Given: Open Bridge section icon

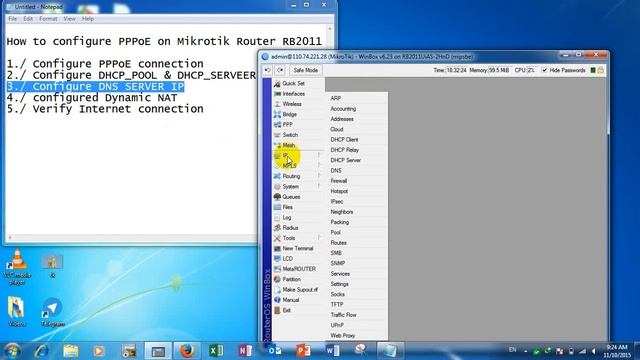Looking at the screenshot, I should [277, 114].
